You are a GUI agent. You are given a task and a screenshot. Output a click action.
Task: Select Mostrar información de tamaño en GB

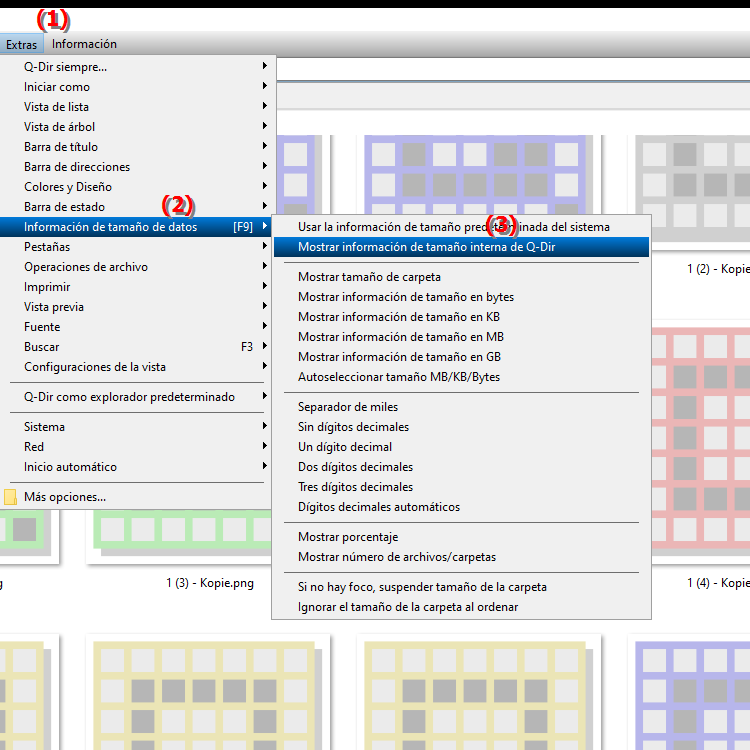462,357
